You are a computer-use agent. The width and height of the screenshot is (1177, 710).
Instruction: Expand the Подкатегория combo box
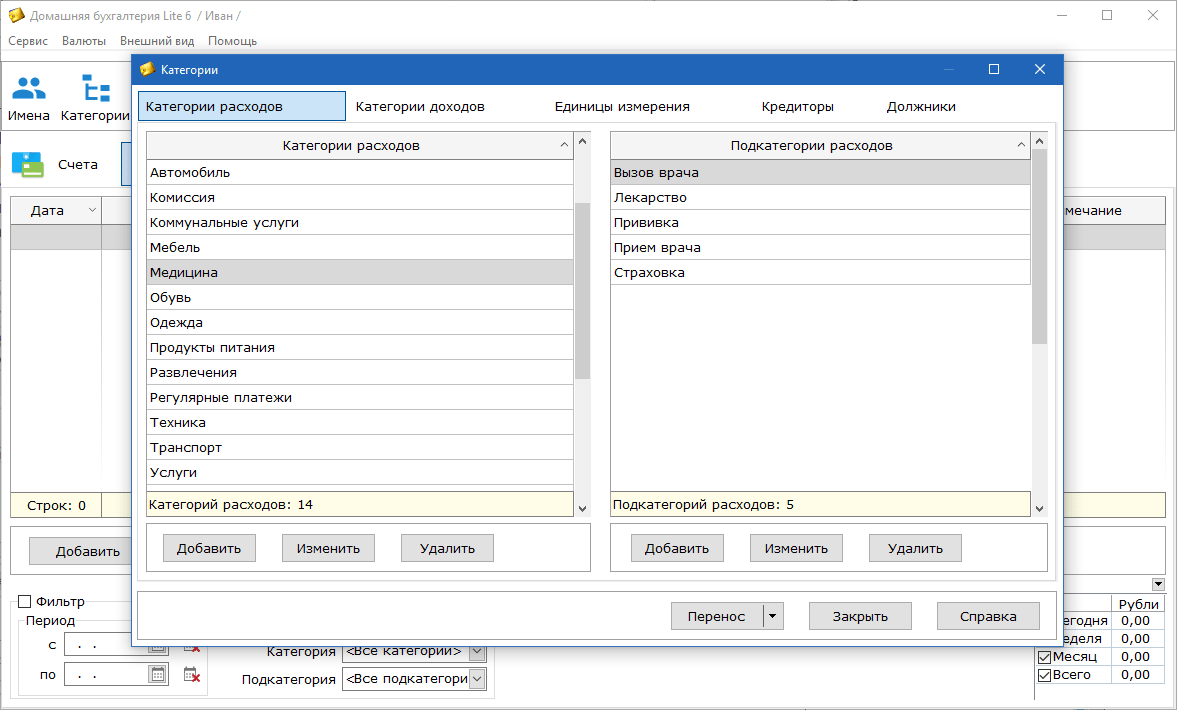tap(477, 679)
